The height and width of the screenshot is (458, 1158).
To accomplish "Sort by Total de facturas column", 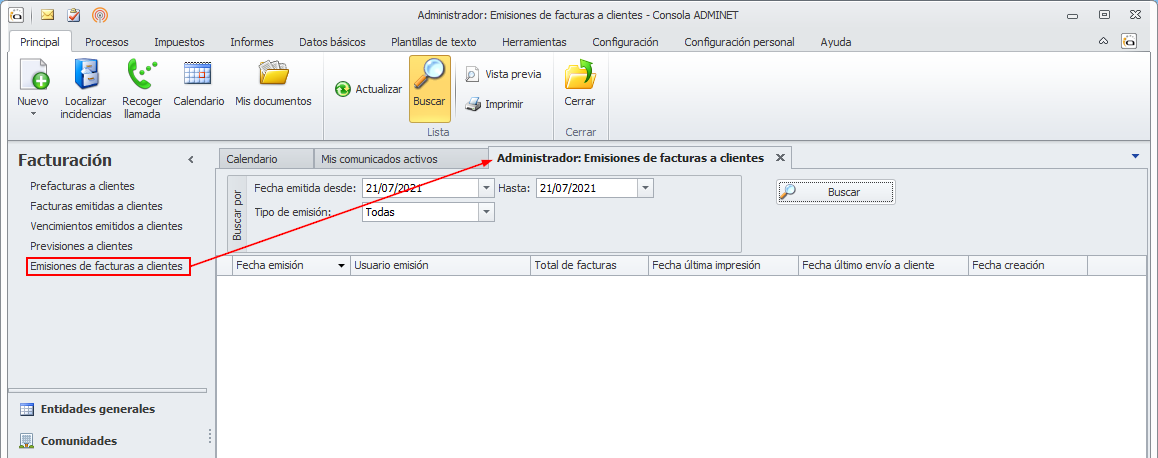I will [589, 266].
